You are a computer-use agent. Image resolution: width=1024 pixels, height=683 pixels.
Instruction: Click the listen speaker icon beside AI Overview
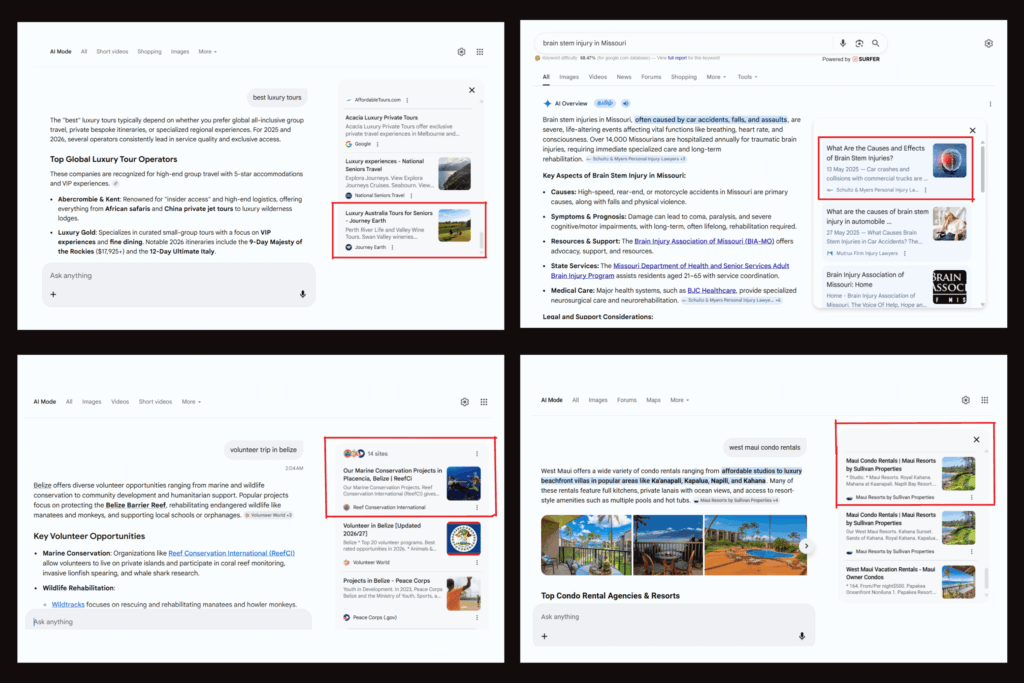pos(626,103)
